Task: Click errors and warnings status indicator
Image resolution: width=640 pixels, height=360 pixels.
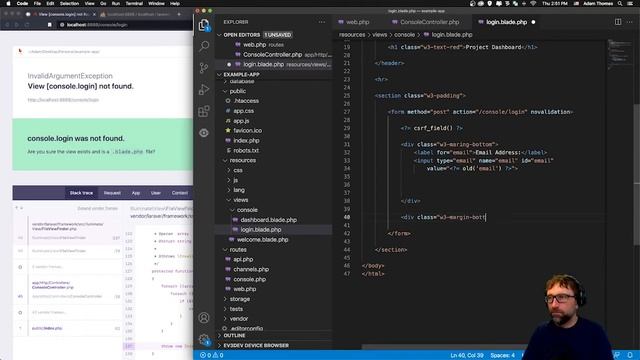Action: point(211,356)
